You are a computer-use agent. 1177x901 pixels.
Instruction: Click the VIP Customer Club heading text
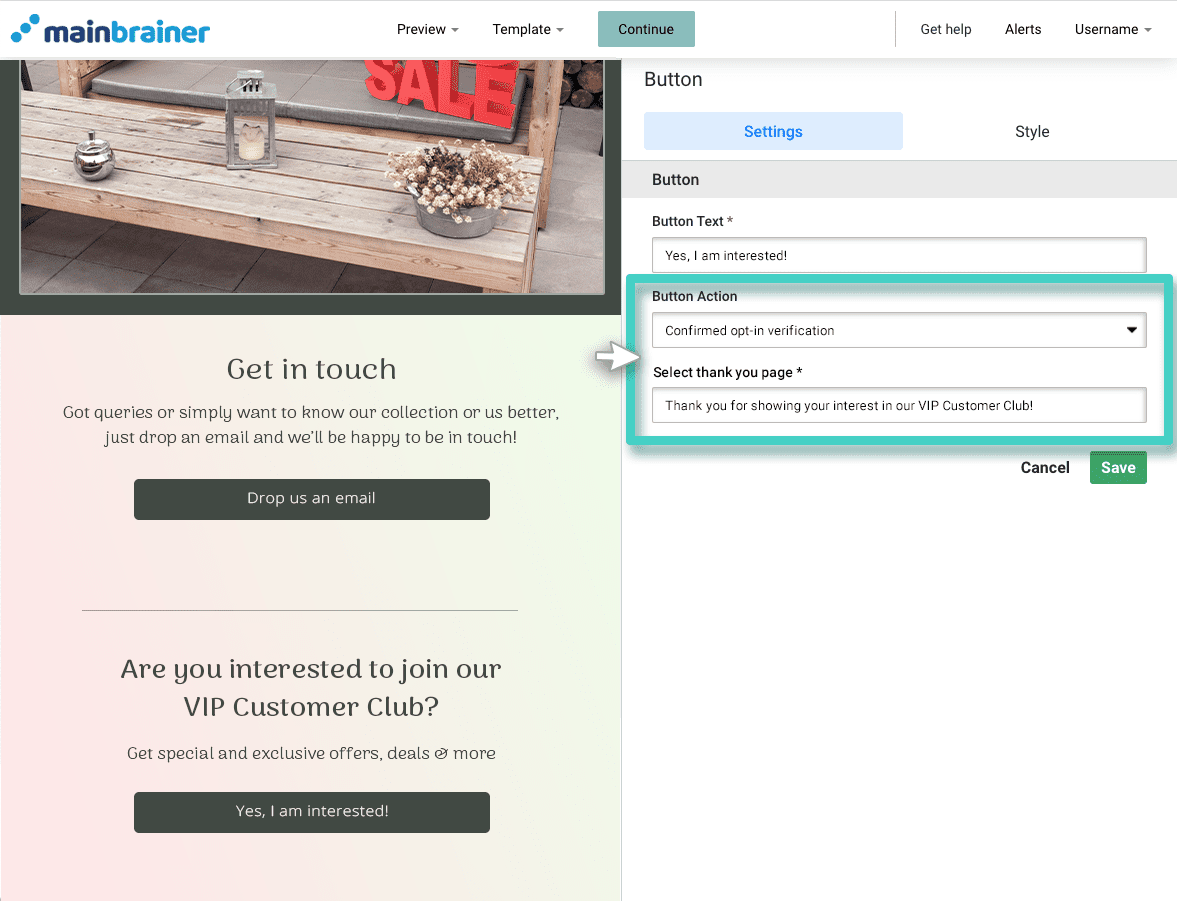(312, 688)
